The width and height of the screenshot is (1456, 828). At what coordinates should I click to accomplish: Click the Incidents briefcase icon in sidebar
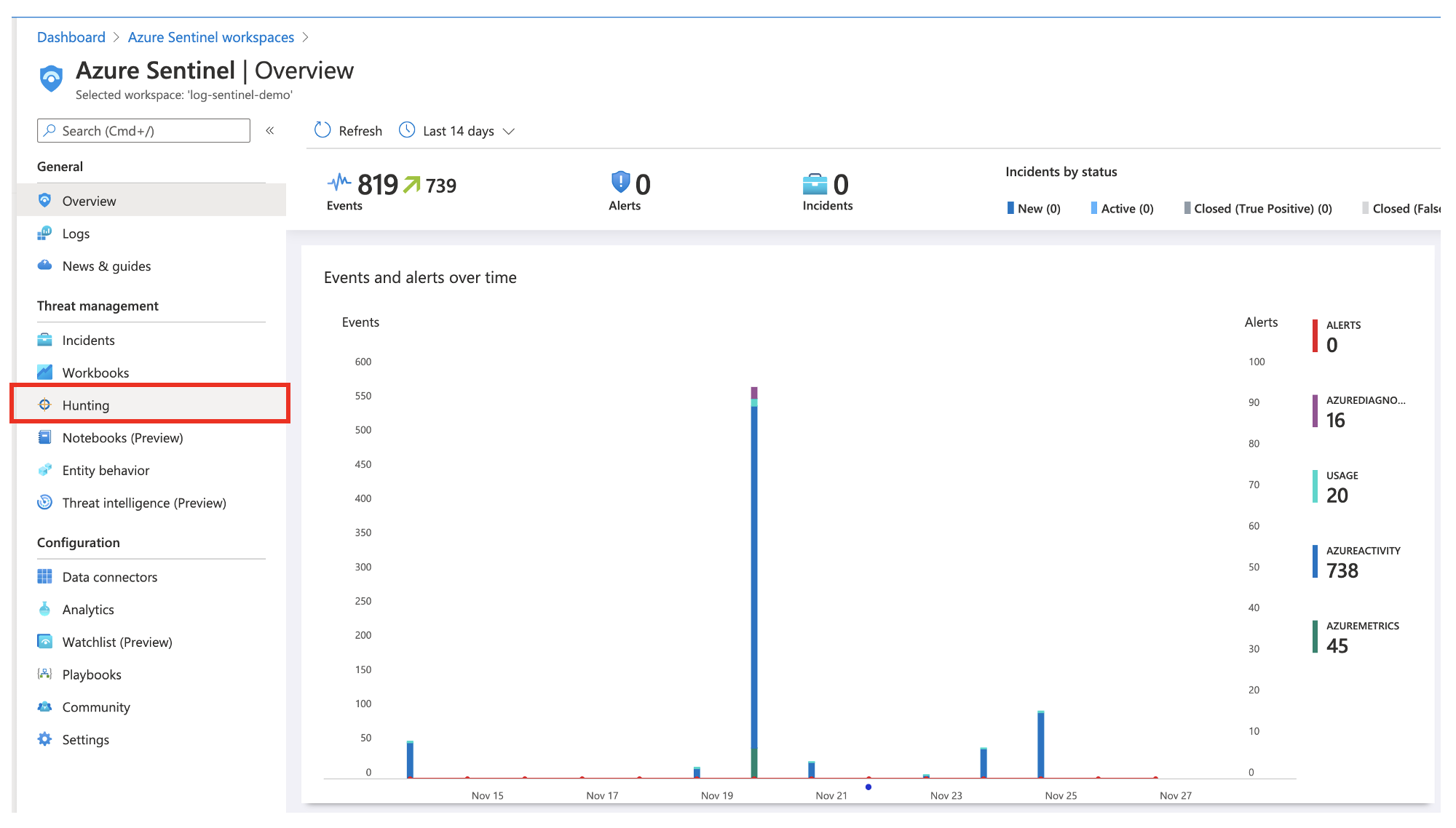pos(44,340)
